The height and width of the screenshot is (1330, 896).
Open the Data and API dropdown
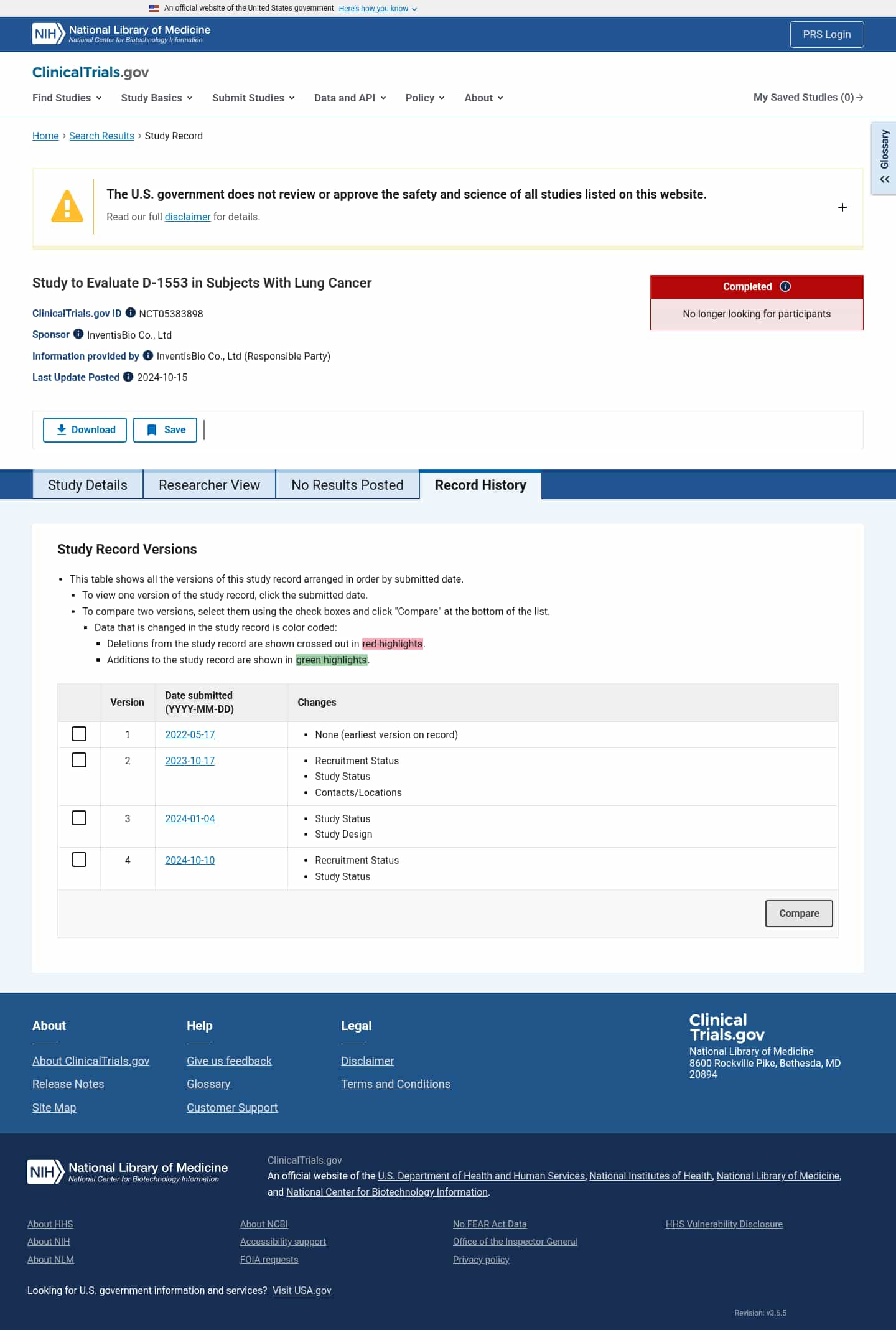point(350,98)
